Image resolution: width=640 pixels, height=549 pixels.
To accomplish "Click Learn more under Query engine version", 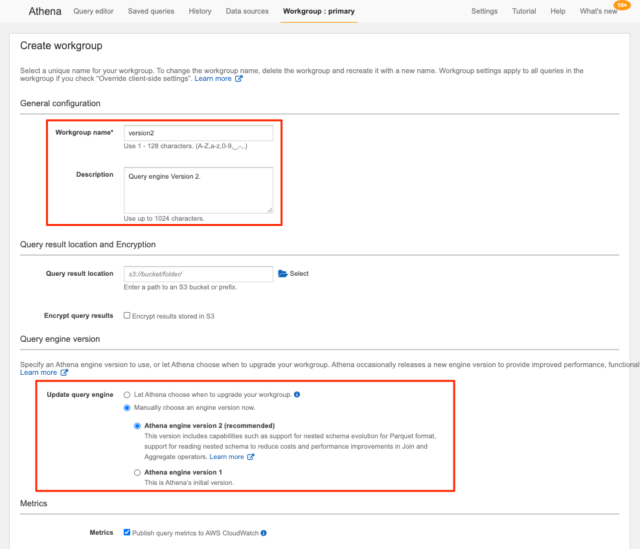I will (x=38, y=373).
